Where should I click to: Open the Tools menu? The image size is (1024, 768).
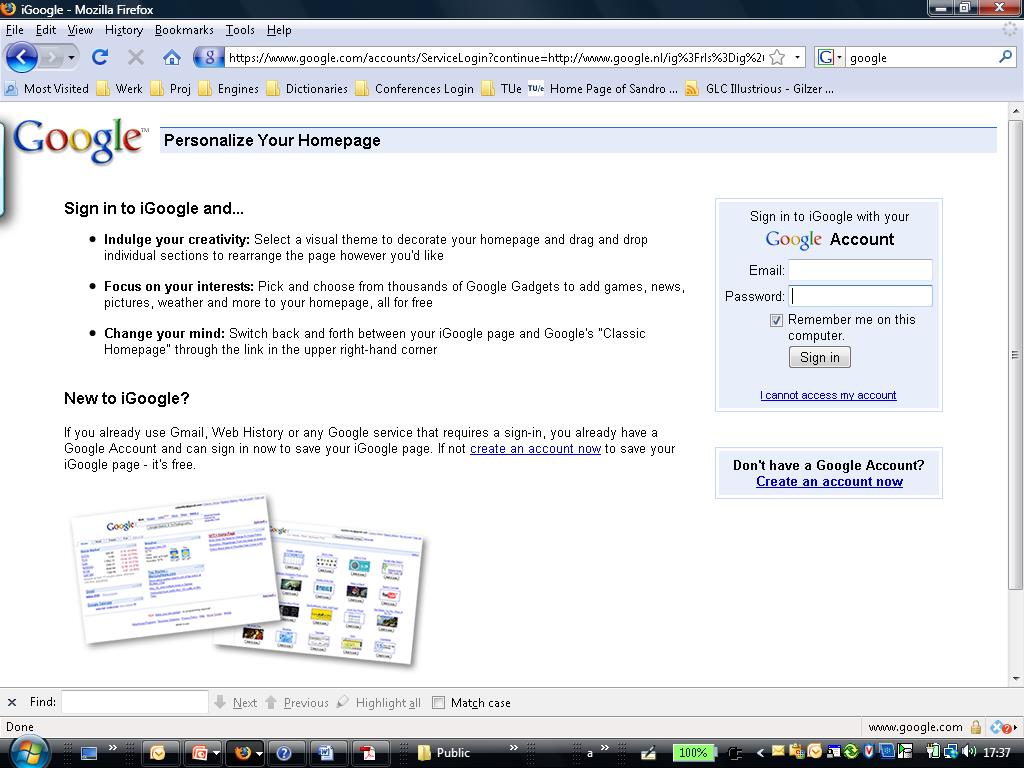tap(240, 30)
